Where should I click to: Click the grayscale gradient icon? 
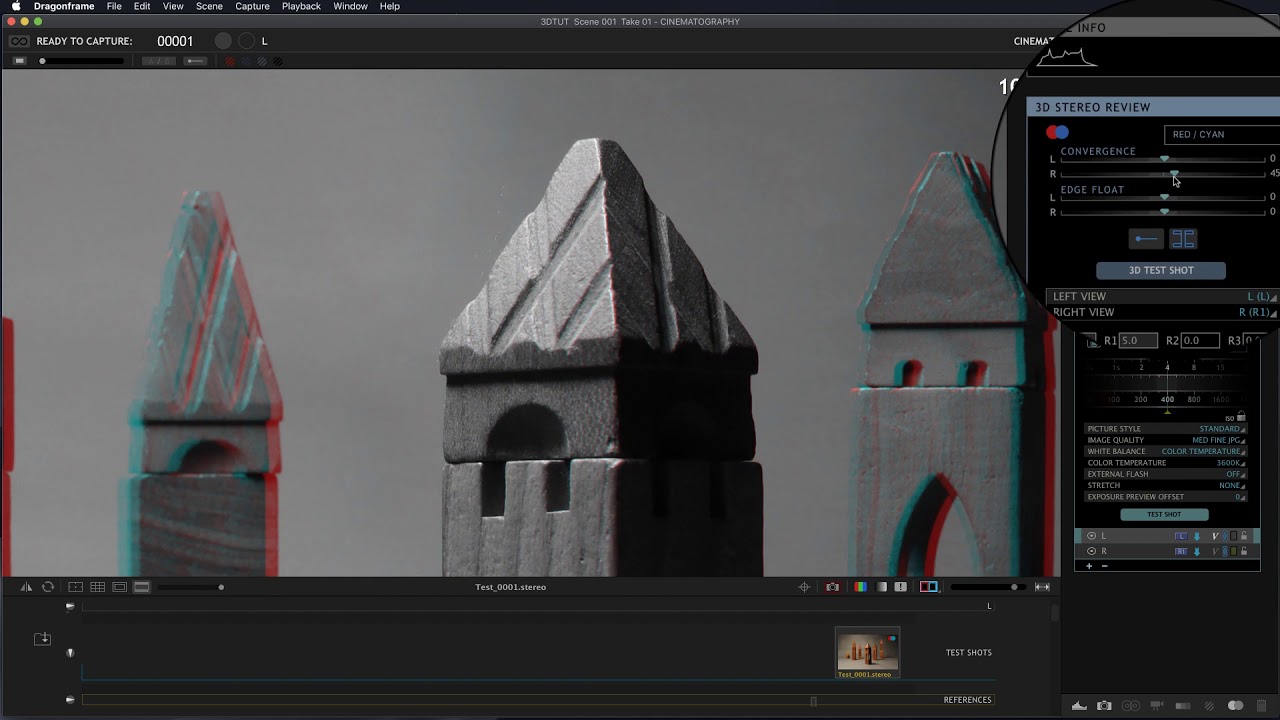pos(882,587)
